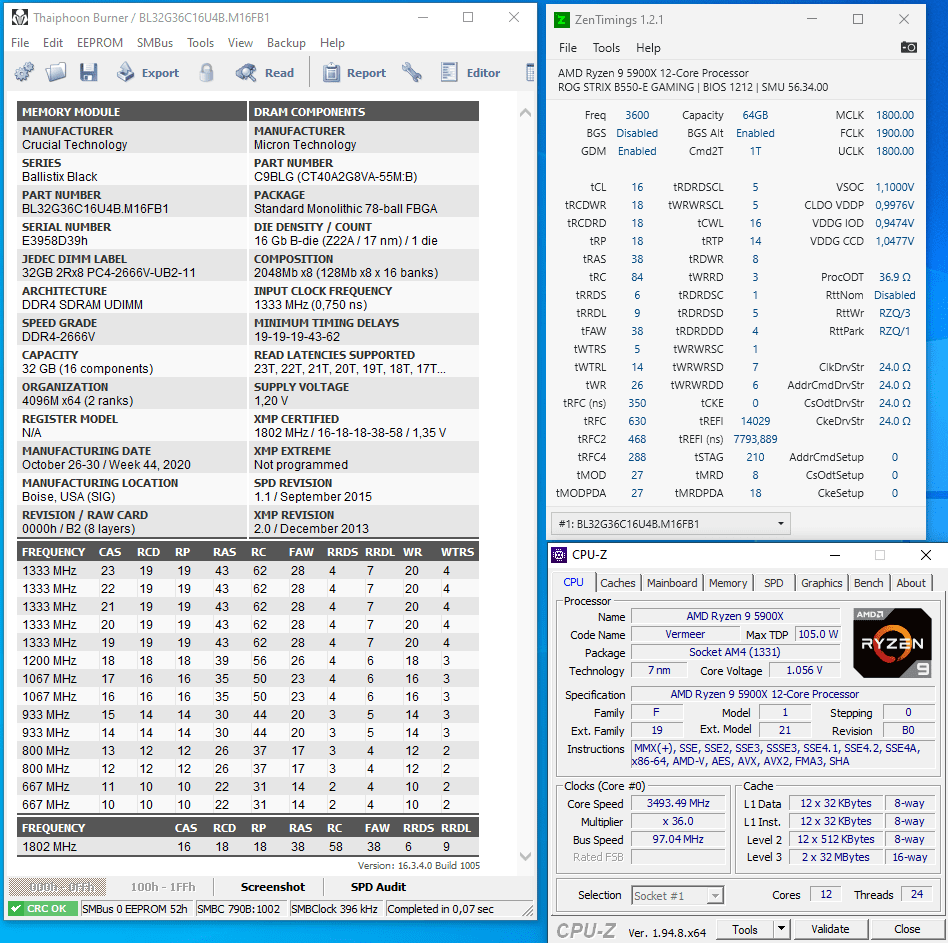The width and height of the screenshot is (948, 943).
Task: Click the padlock icon in Thaiphoon toolbar
Action: (x=206, y=73)
